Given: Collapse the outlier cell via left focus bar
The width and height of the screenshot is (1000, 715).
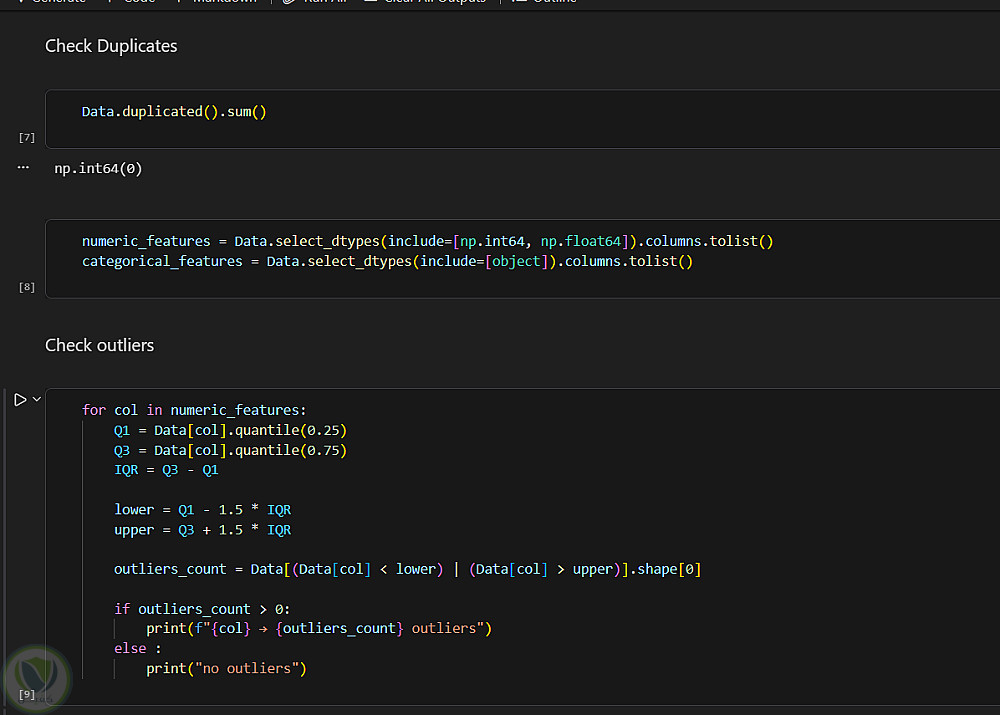Looking at the screenshot, I should (5, 549).
